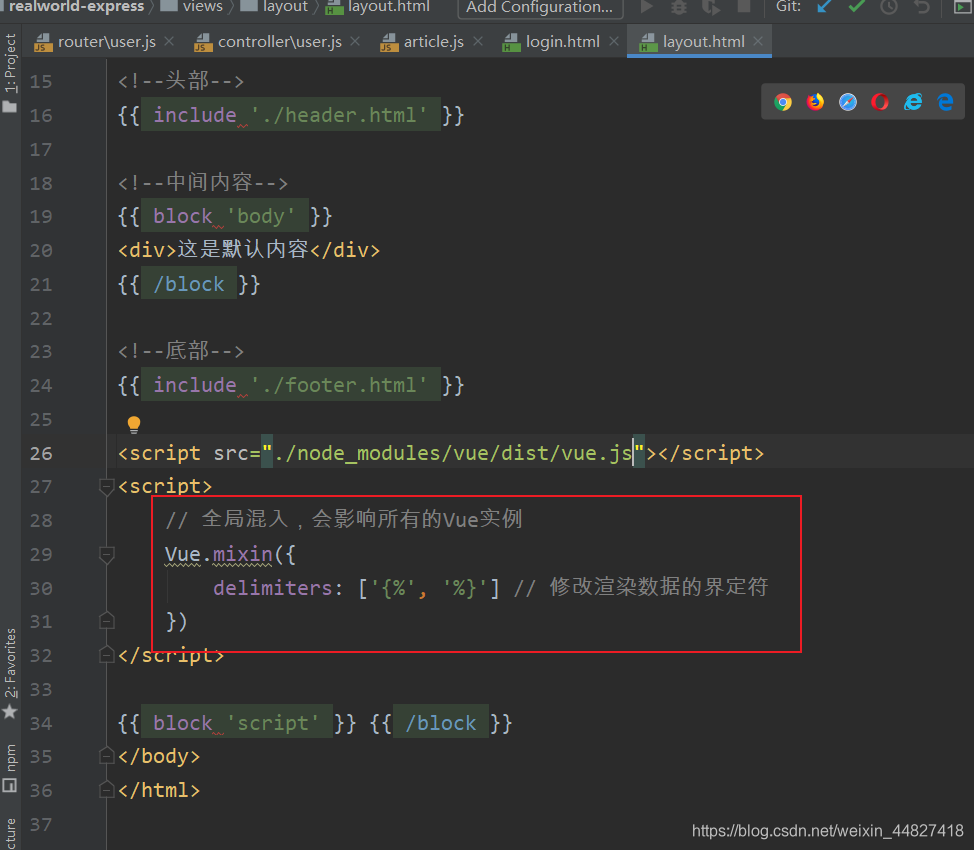Click the /block tag on line 21
The image size is (974, 850).
click(189, 284)
